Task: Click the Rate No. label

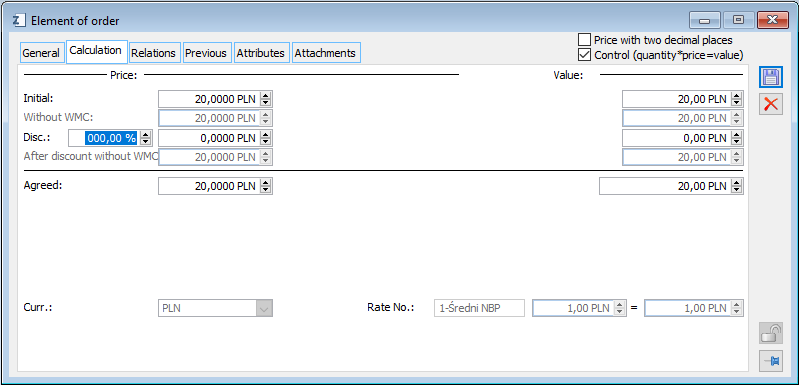Action: [390, 308]
